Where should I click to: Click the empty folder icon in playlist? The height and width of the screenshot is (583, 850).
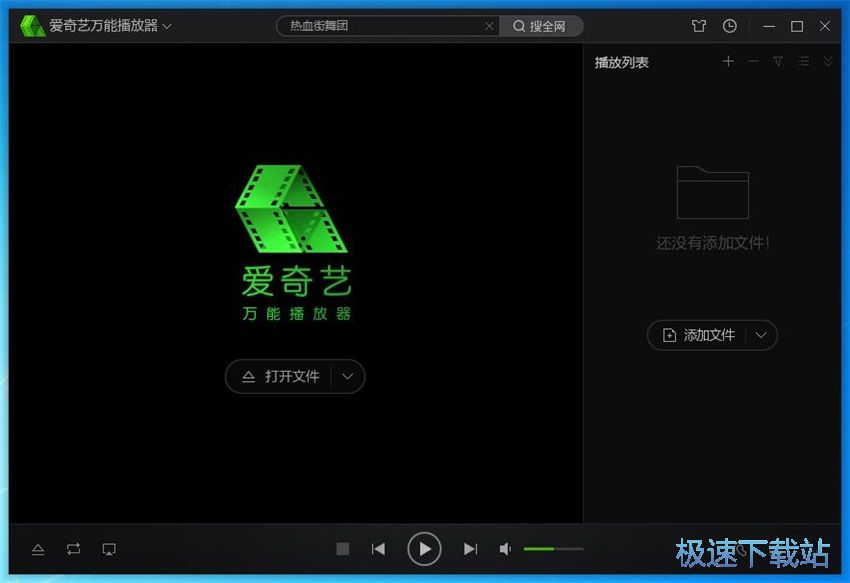713,193
